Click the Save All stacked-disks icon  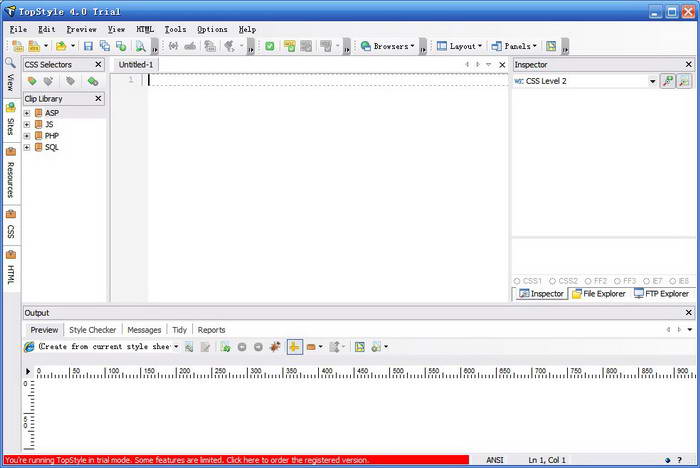click(x=104, y=46)
